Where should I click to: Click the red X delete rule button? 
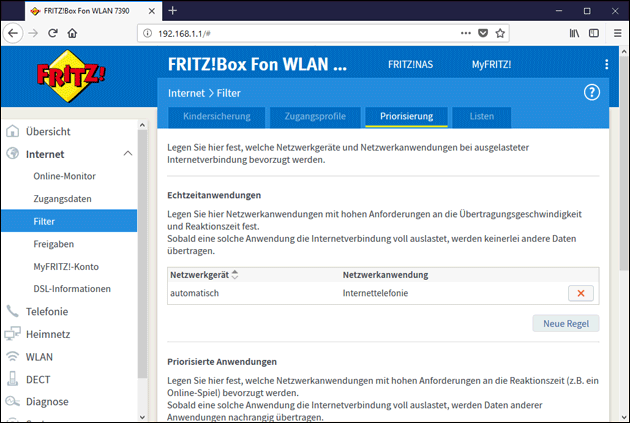point(580,293)
